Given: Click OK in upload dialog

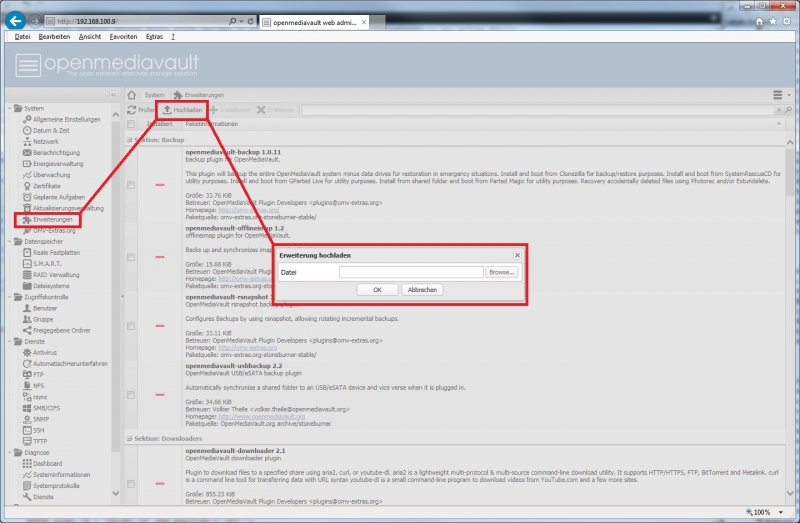Looking at the screenshot, I should pyautogui.click(x=377, y=290).
